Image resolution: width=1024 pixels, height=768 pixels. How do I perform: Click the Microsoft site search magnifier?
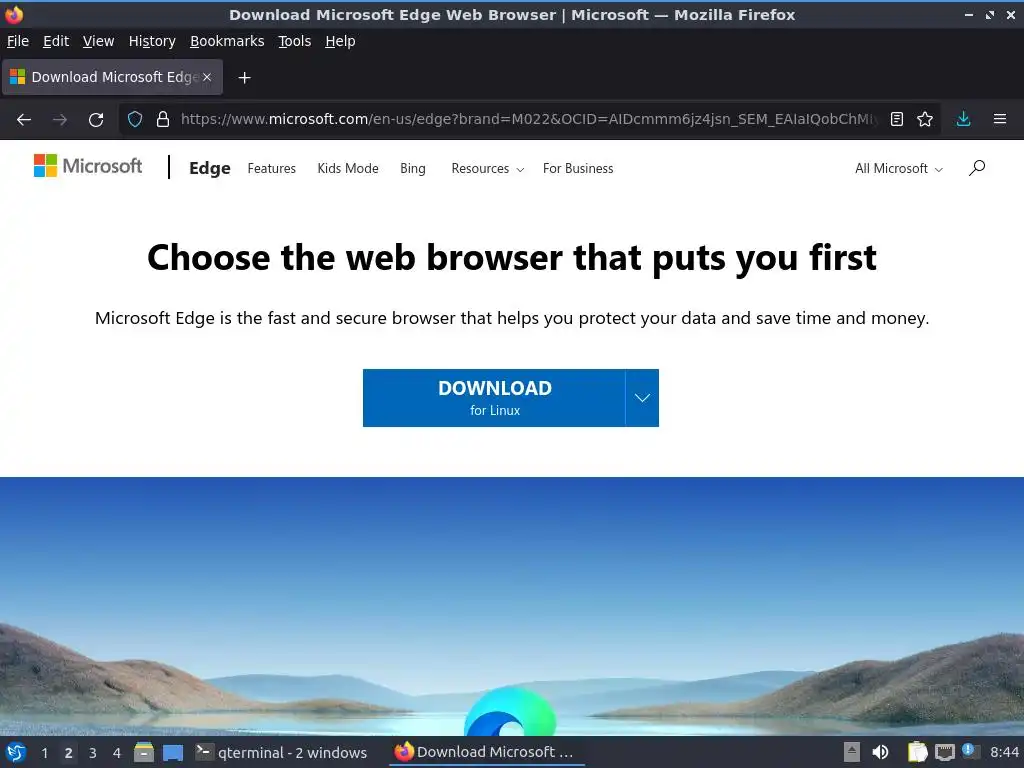point(977,168)
